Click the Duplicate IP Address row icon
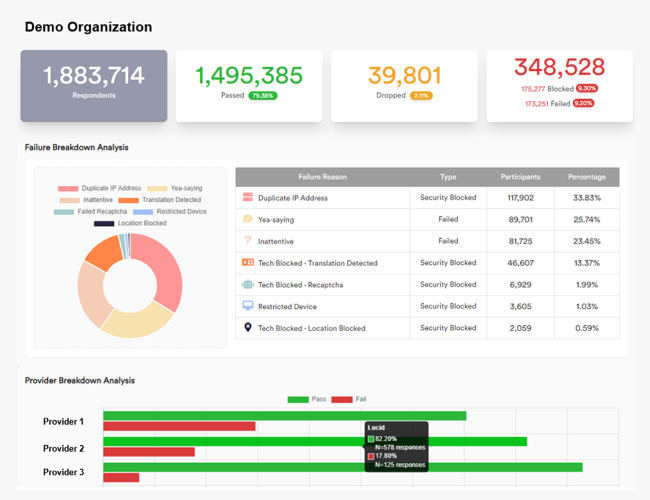The image size is (650, 500). click(x=248, y=198)
